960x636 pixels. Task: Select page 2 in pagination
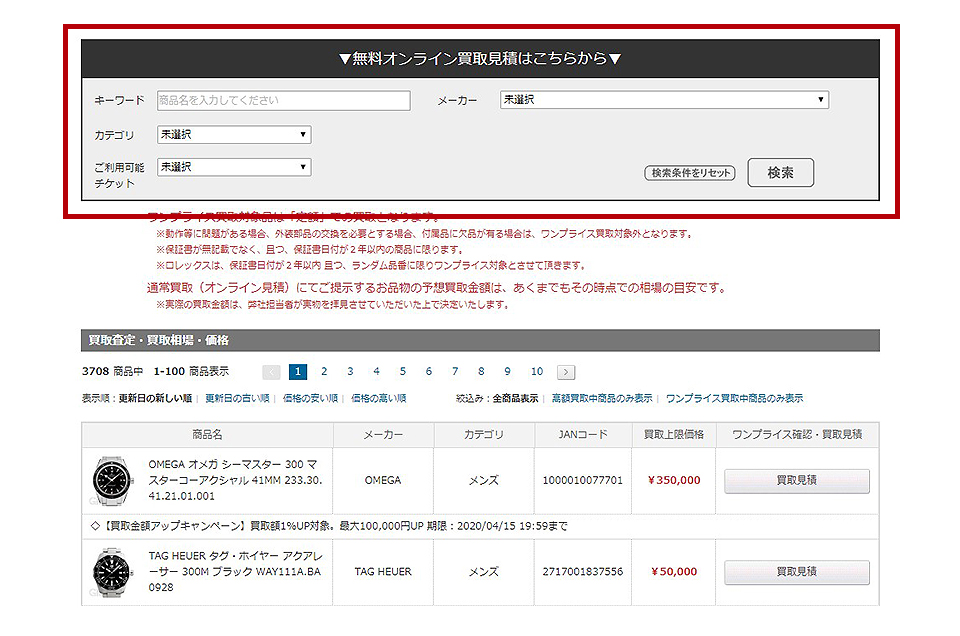click(324, 372)
